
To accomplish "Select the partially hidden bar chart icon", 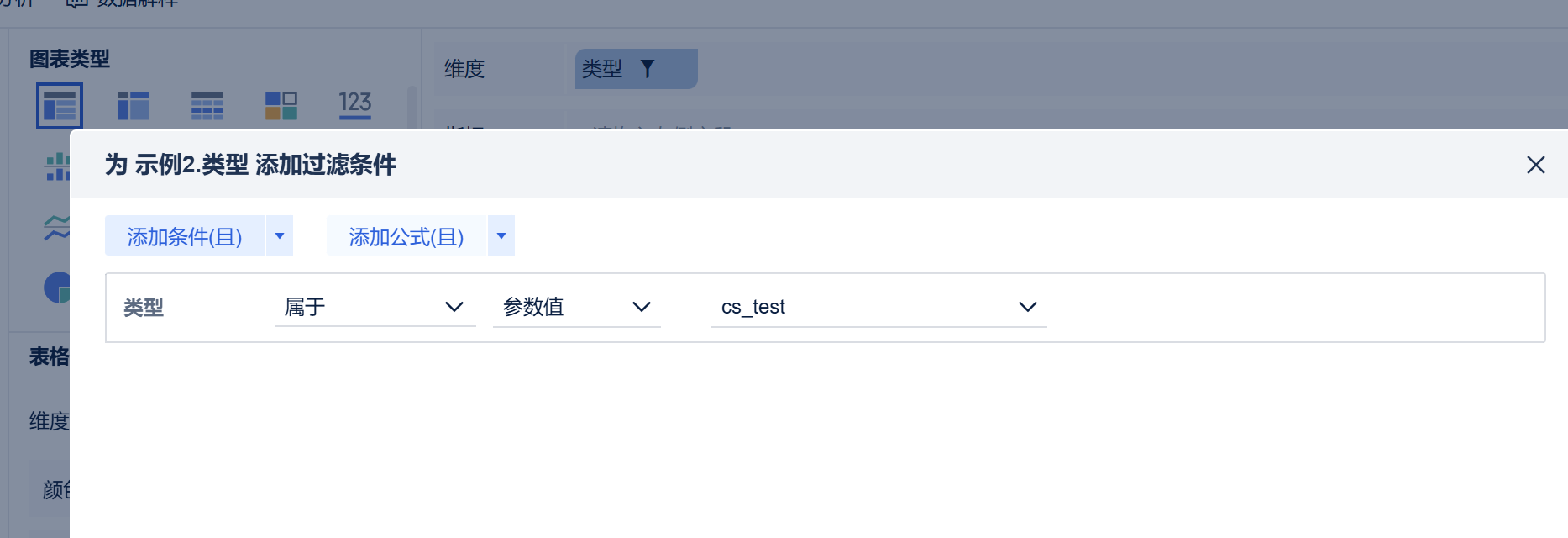I will pyautogui.click(x=57, y=166).
